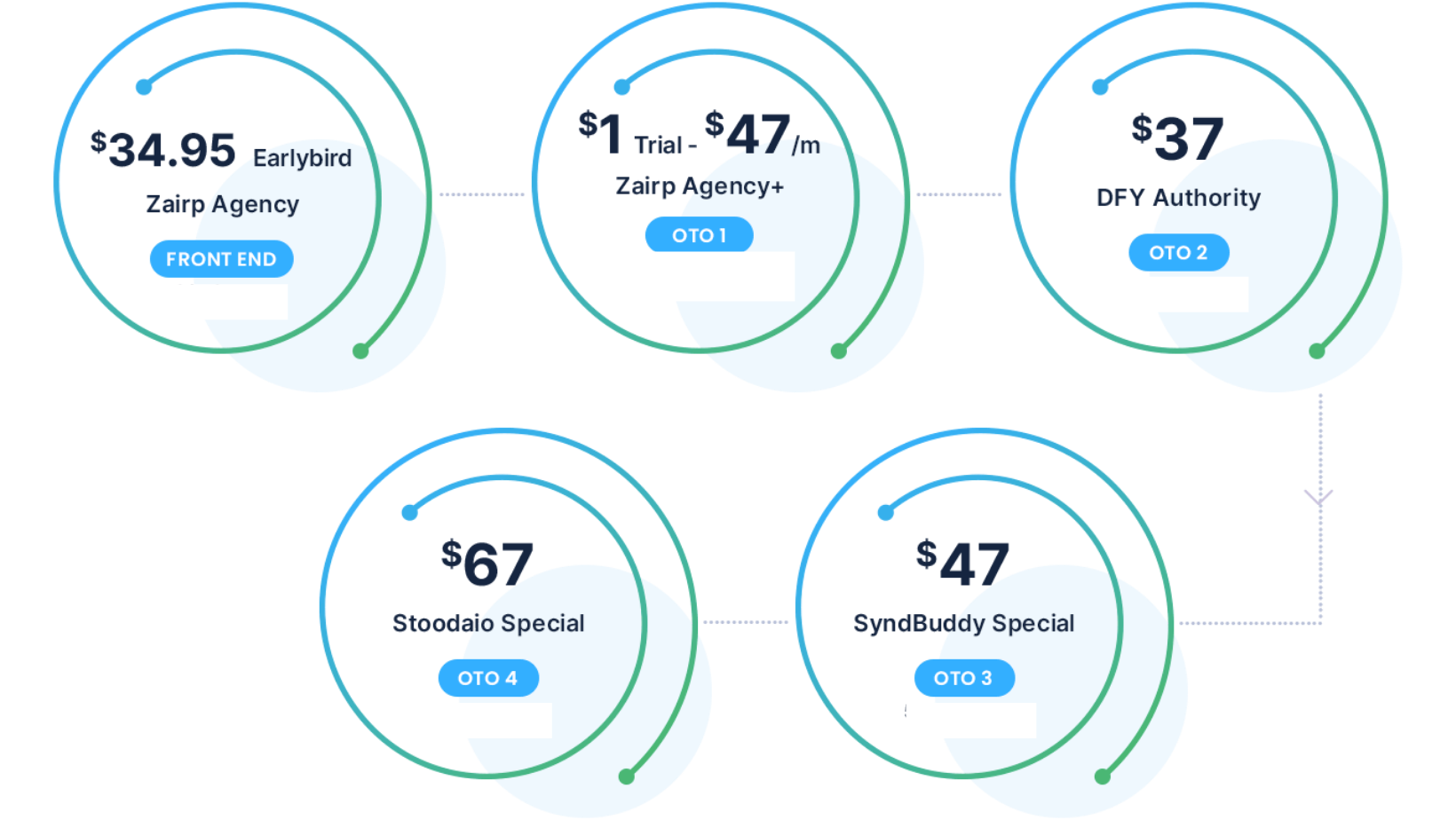This screenshot has width=1456, height=820.
Task: Click the blue dot on Stoodaio ring
Action: tap(409, 513)
